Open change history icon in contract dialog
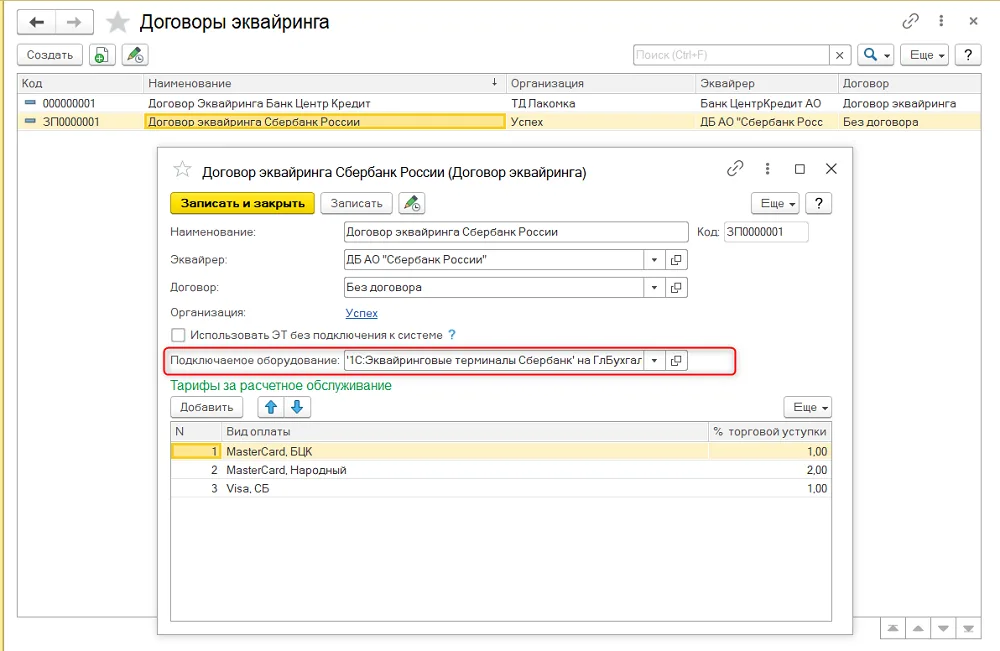 pyautogui.click(x=411, y=203)
